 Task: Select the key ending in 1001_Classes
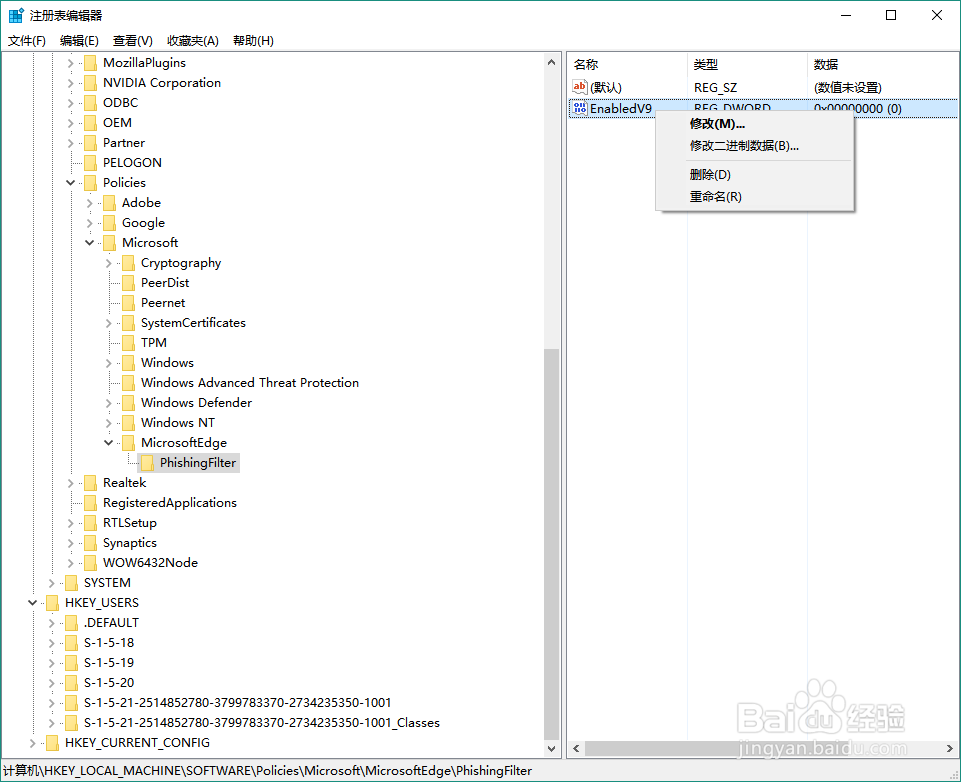(262, 723)
